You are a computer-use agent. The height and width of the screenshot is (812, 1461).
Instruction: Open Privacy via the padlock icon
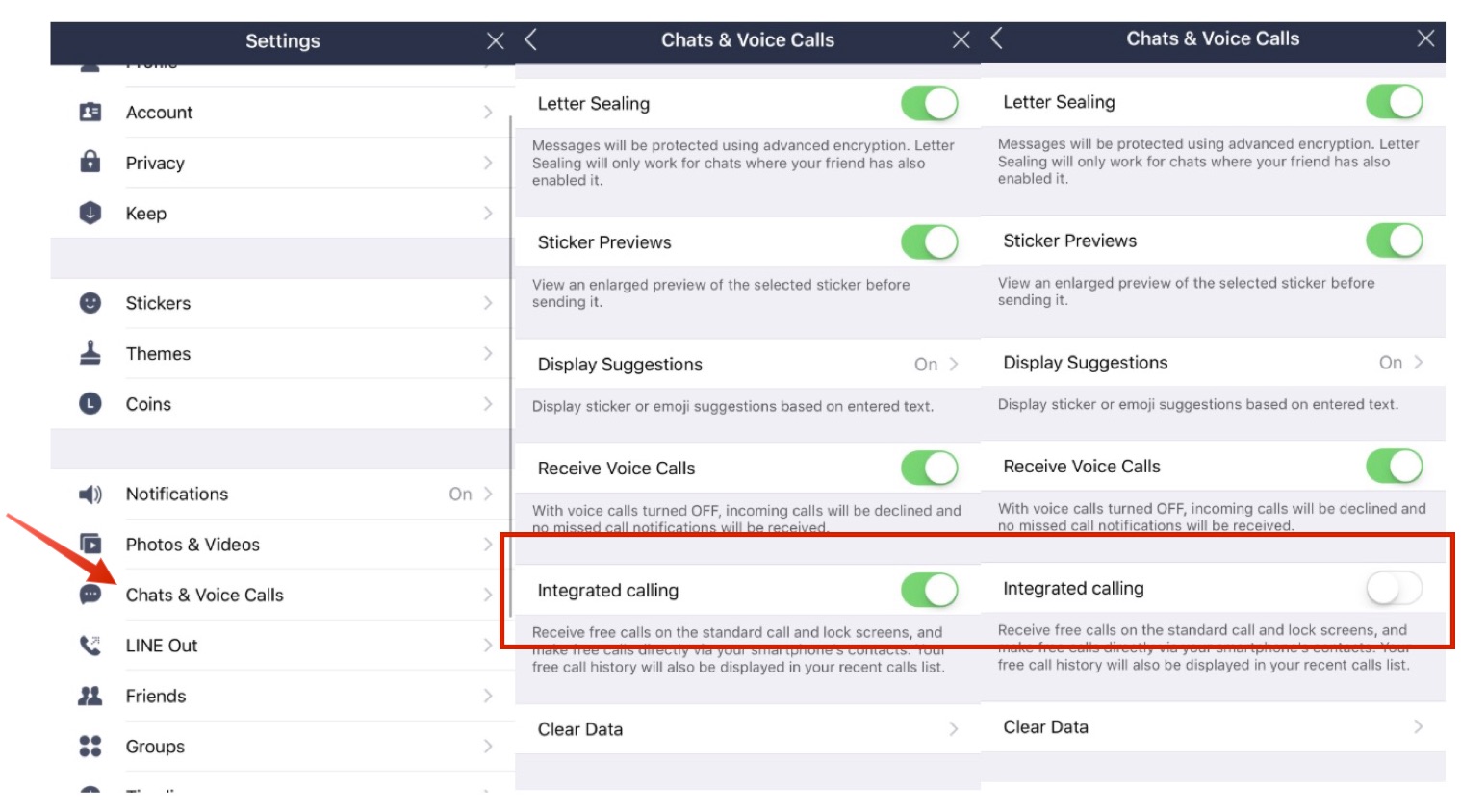[90, 162]
